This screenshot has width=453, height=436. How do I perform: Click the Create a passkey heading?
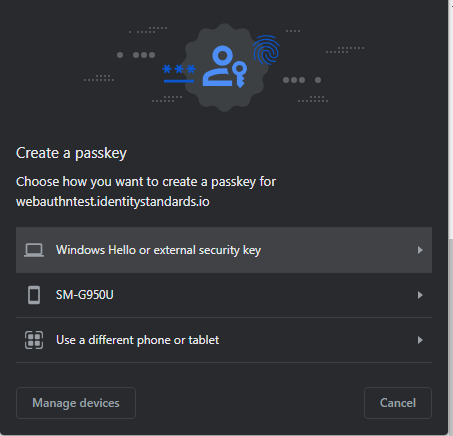pyautogui.click(x=71, y=153)
